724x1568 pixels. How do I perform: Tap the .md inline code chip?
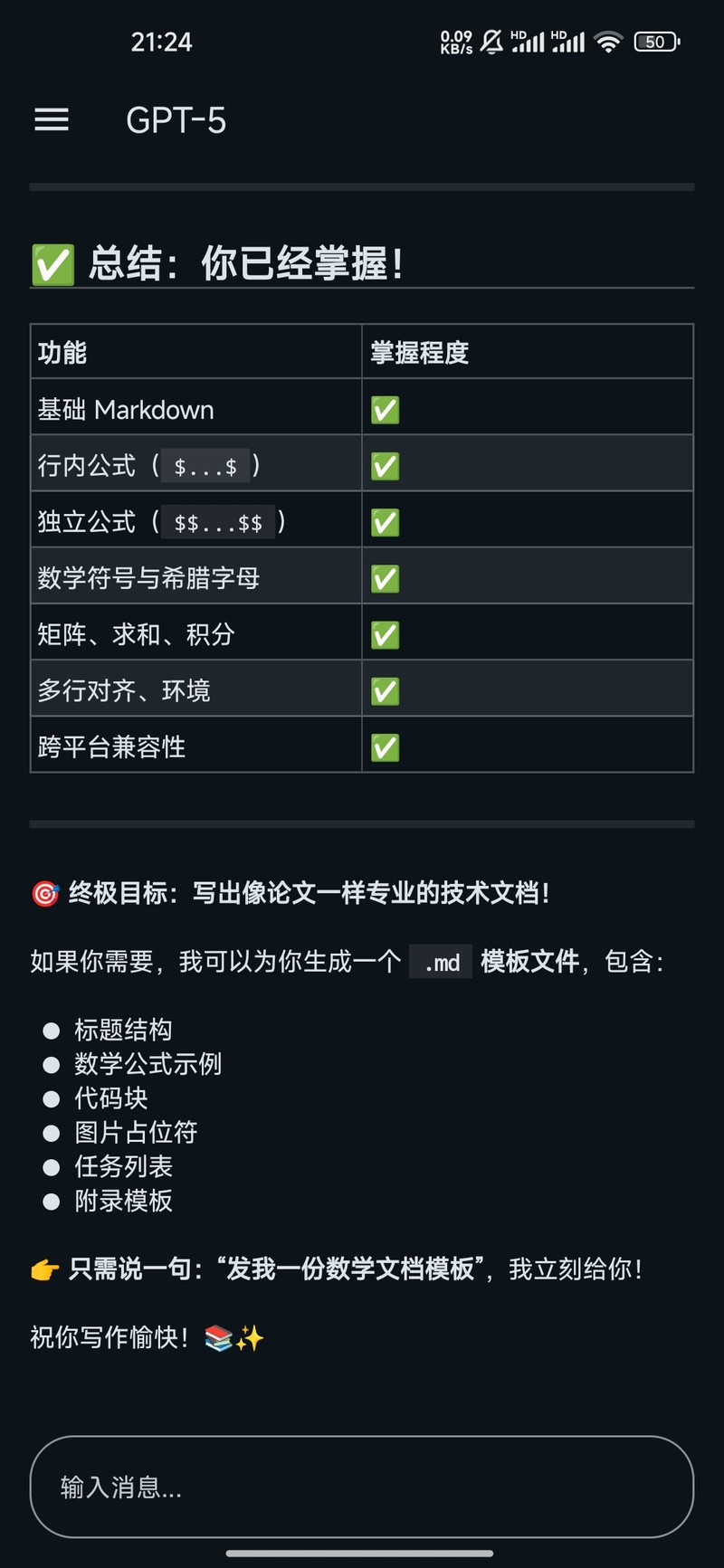coord(441,962)
